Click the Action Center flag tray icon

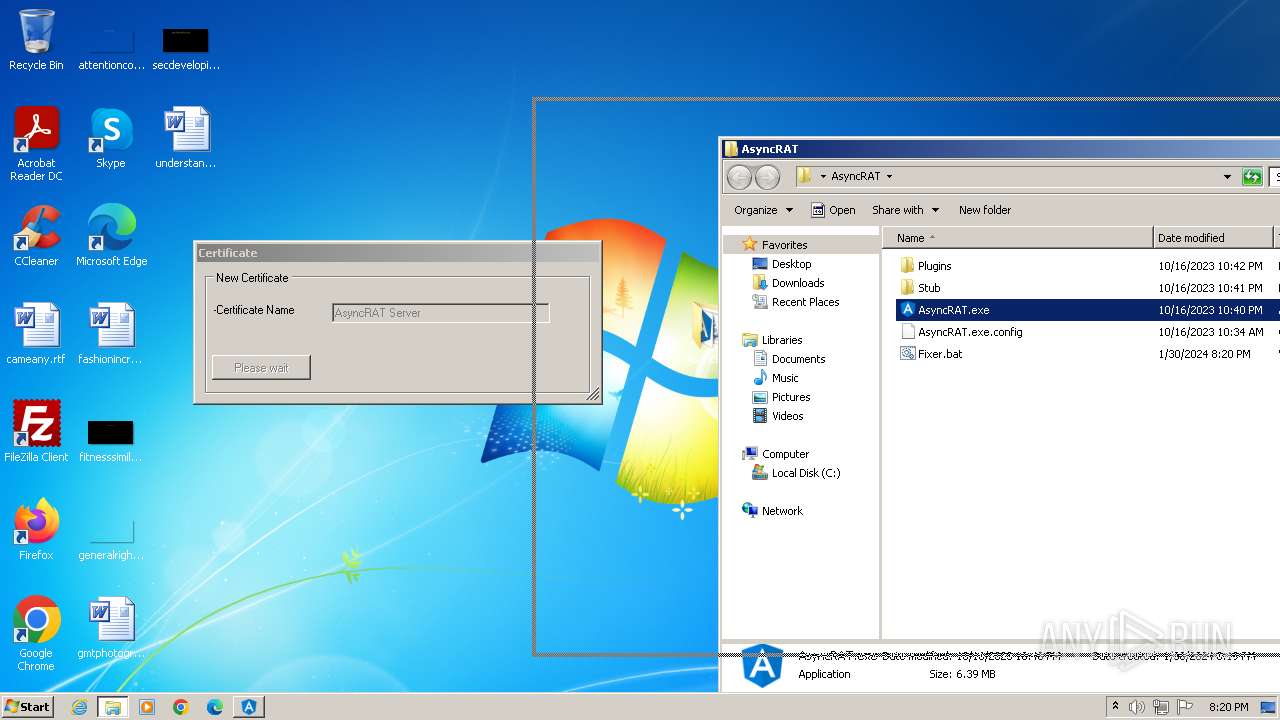coord(1185,707)
